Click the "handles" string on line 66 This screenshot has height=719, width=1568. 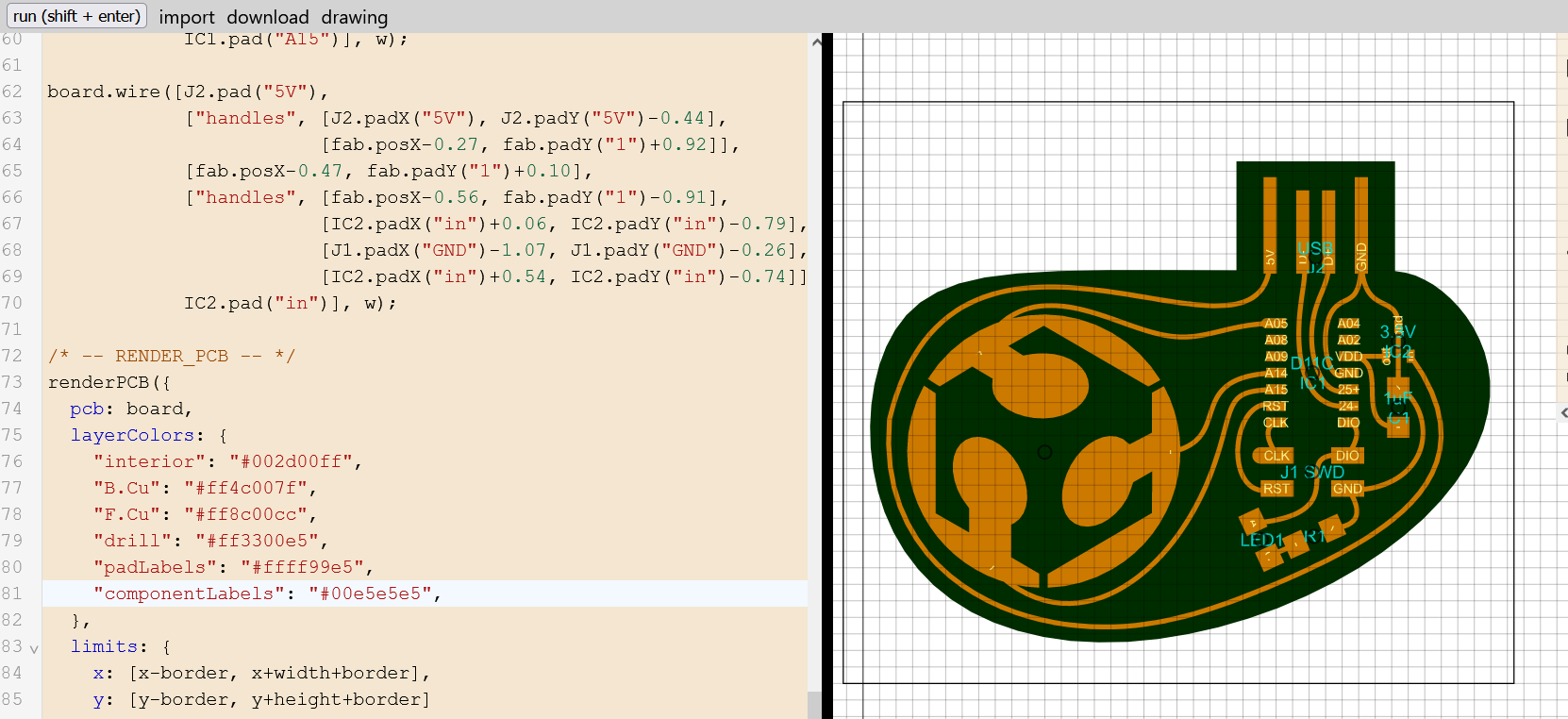(x=245, y=197)
